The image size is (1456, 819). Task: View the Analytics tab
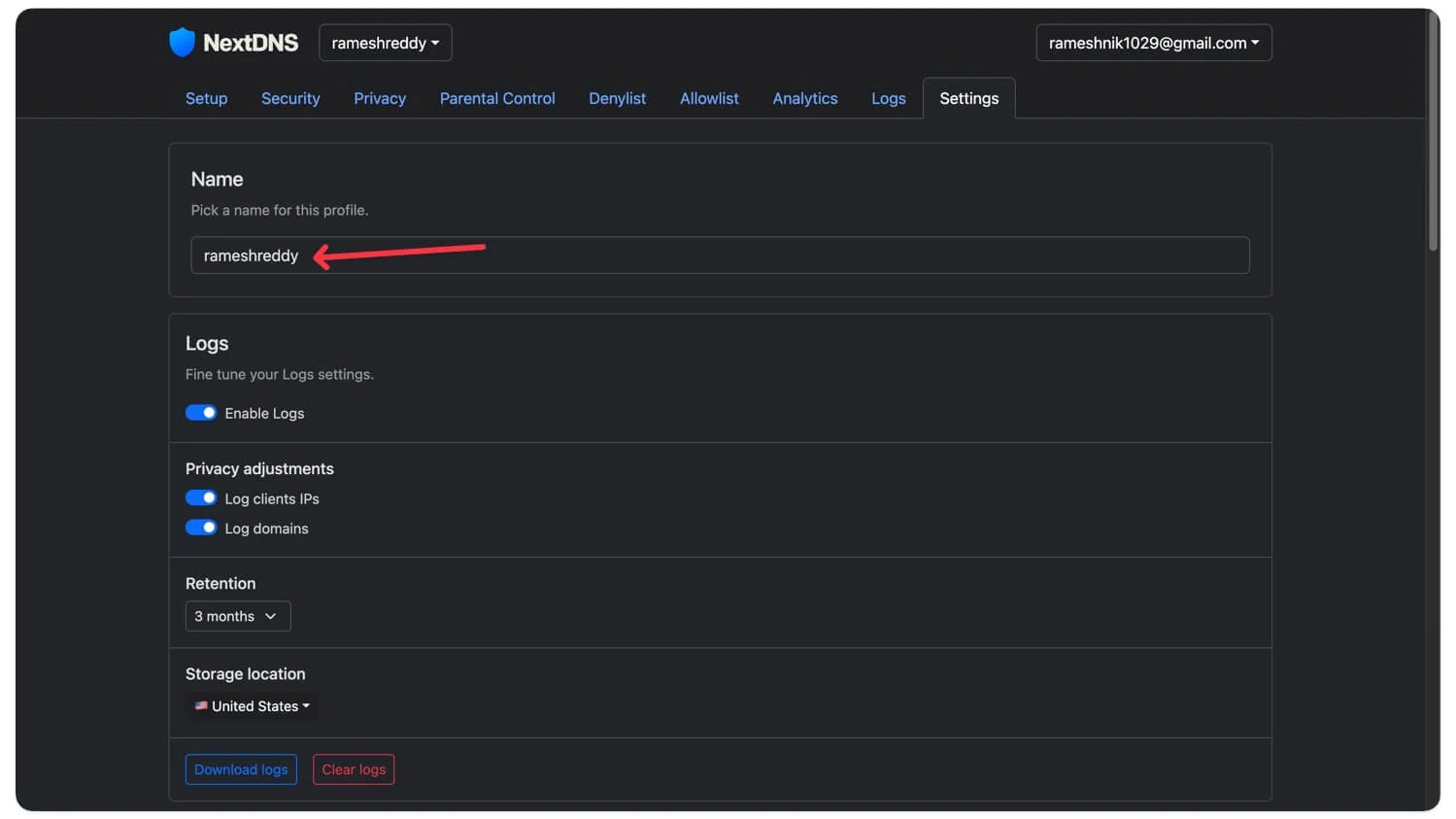tap(805, 98)
